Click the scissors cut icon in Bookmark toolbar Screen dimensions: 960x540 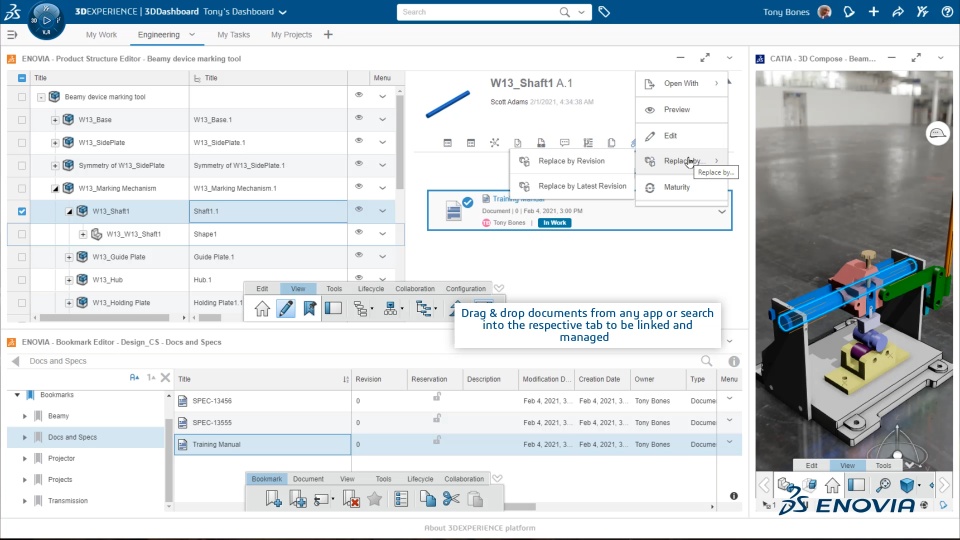pos(451,499)
